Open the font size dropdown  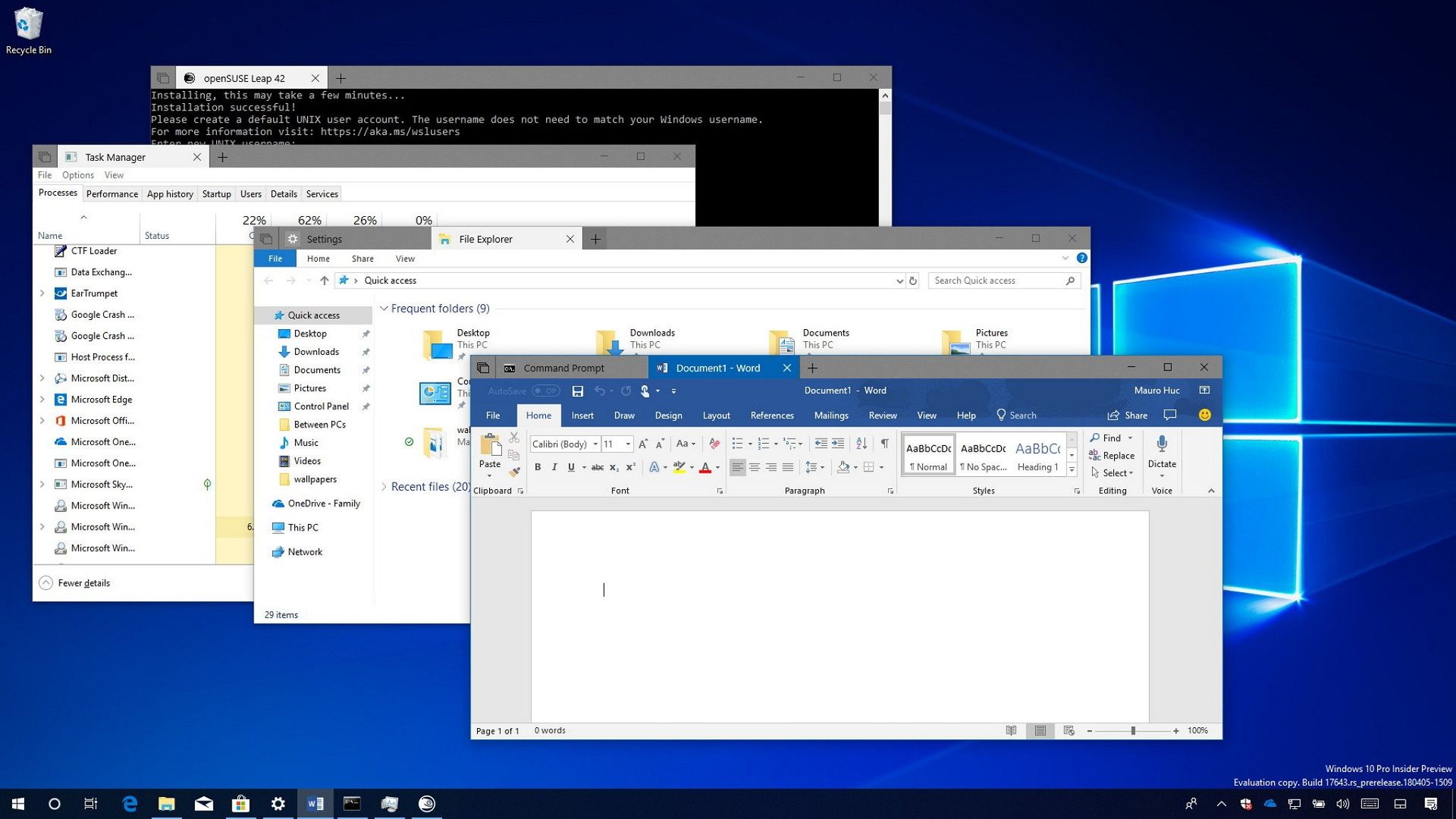point(627,444)
